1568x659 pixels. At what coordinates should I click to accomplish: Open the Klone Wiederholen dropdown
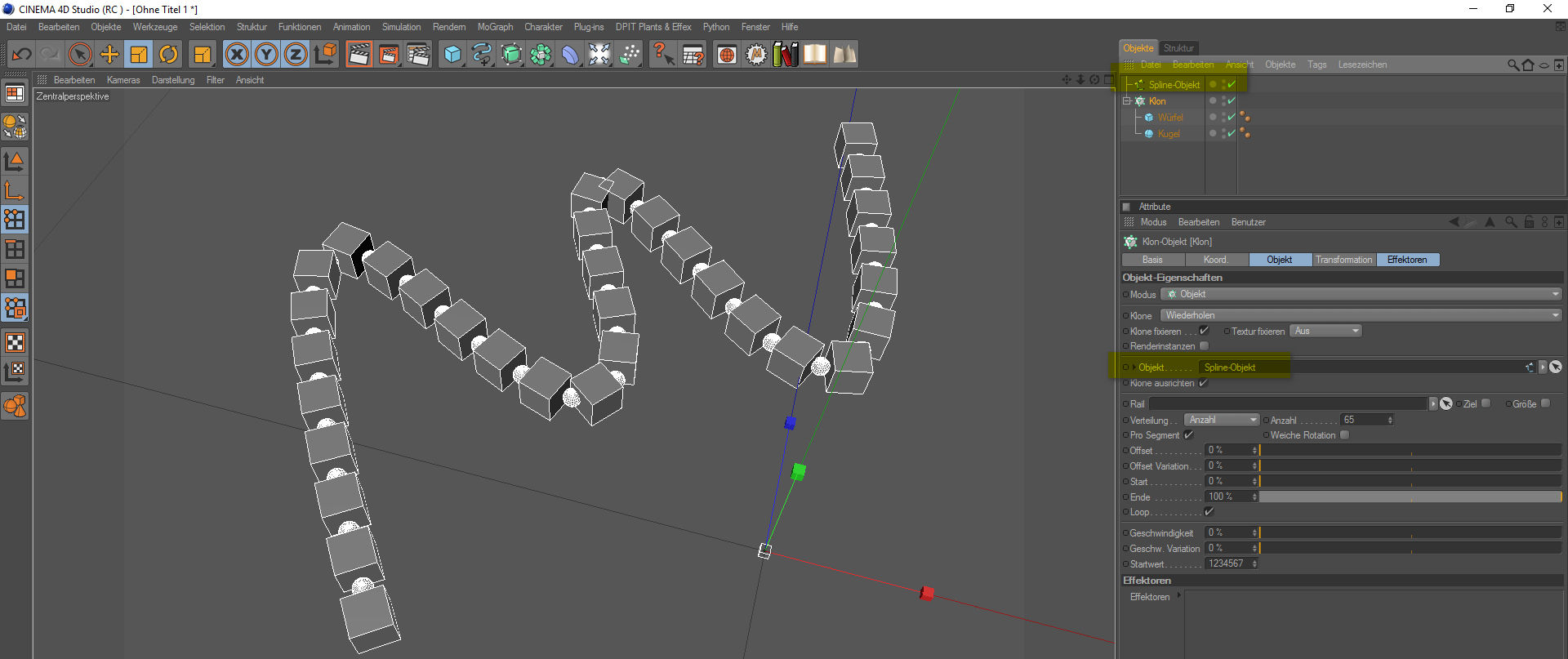[x=1361, y=315]
